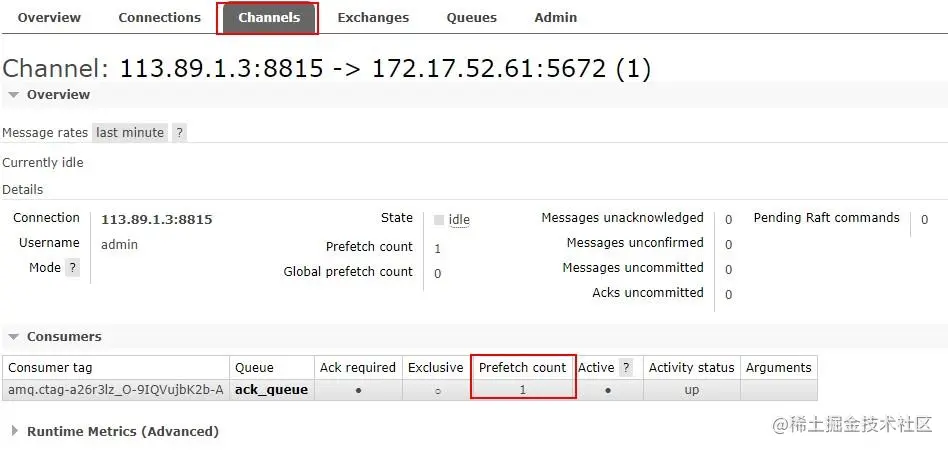Click the Exclusive circle indicator in consumer row
This screenshot has height=450, width=948.
438,391
